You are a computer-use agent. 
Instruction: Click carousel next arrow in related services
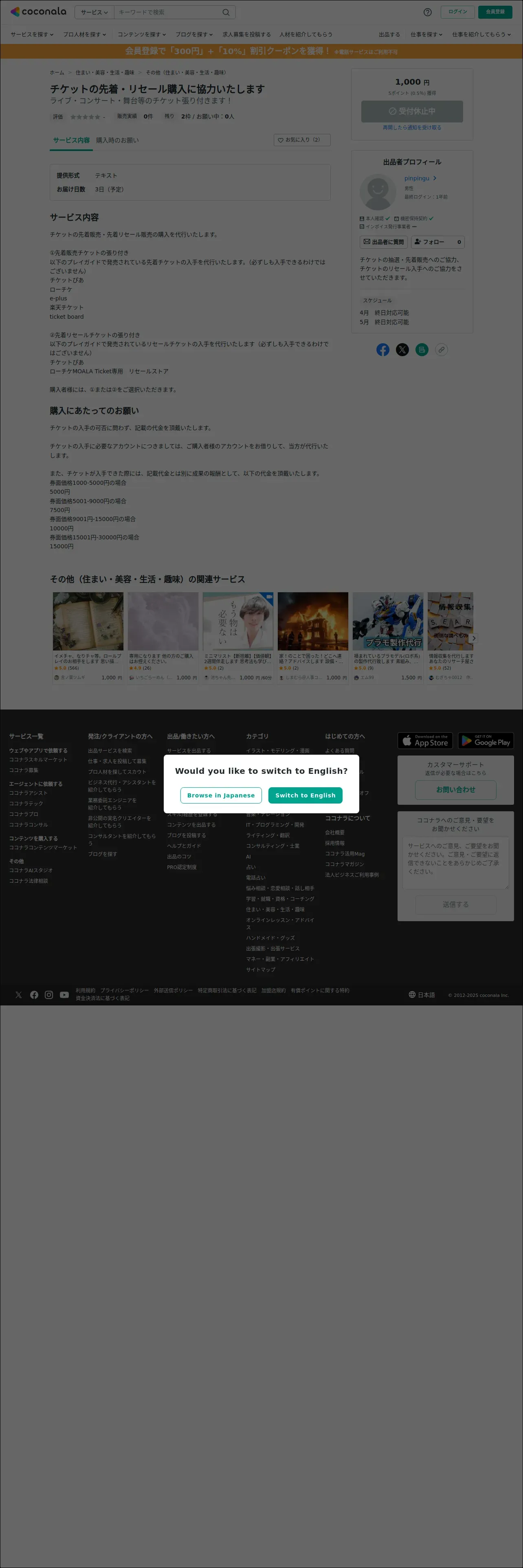pos(474,638)
